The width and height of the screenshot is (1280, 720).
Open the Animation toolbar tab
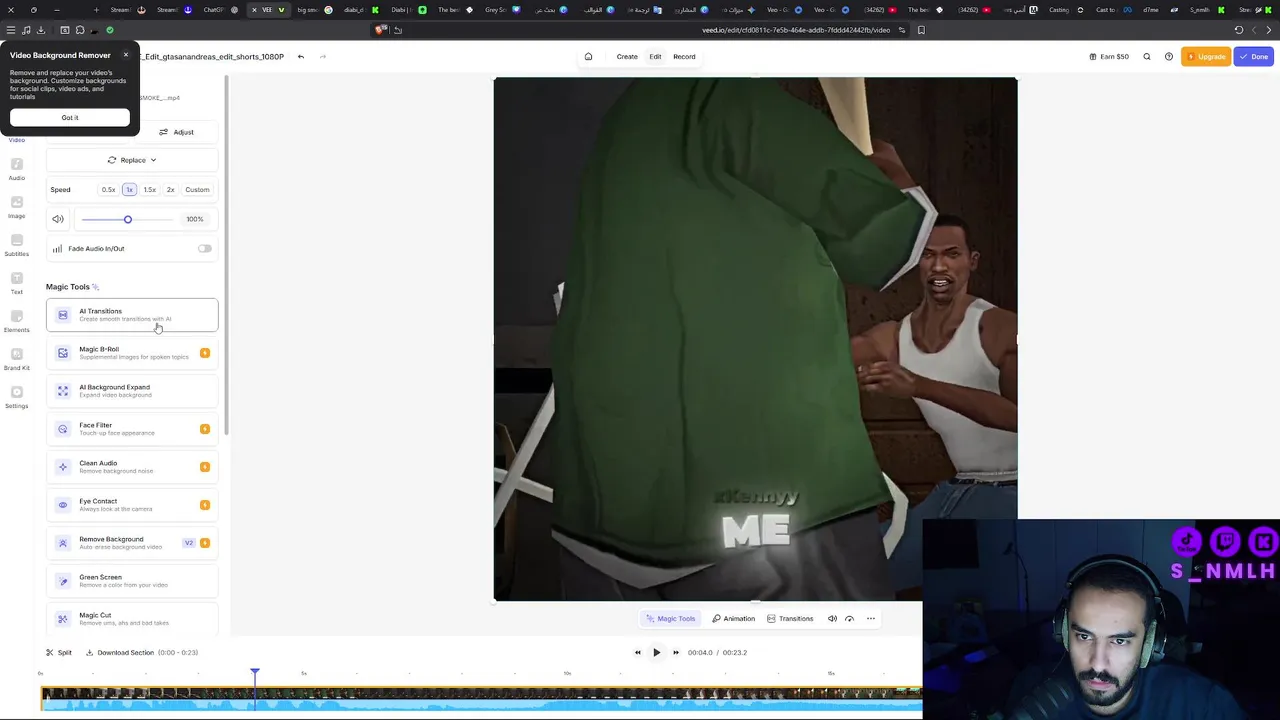(x=733, y=619)
